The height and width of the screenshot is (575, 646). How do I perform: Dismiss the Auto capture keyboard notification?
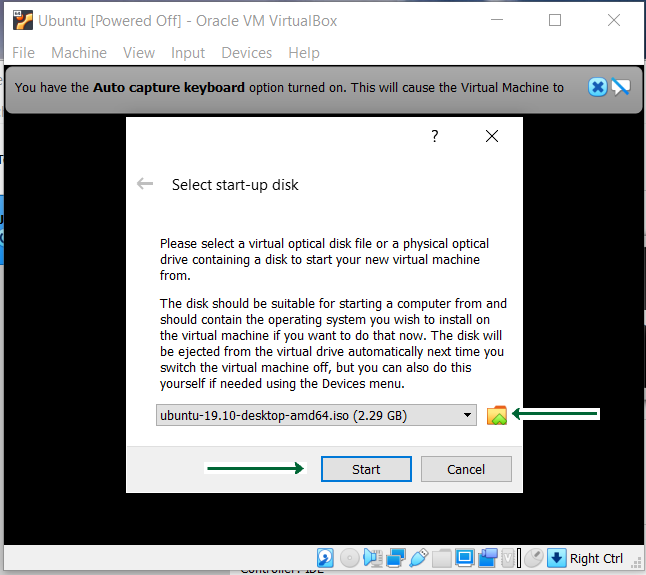(597, 87)
